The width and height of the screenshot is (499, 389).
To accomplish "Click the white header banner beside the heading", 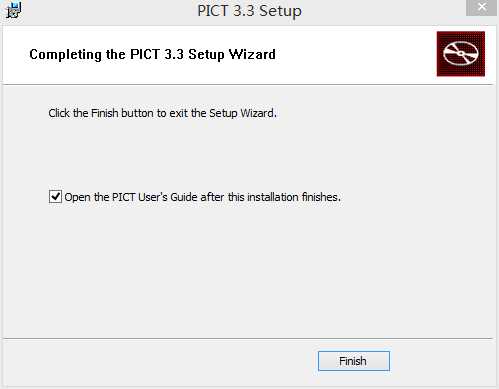I will (x=353, y=55).
